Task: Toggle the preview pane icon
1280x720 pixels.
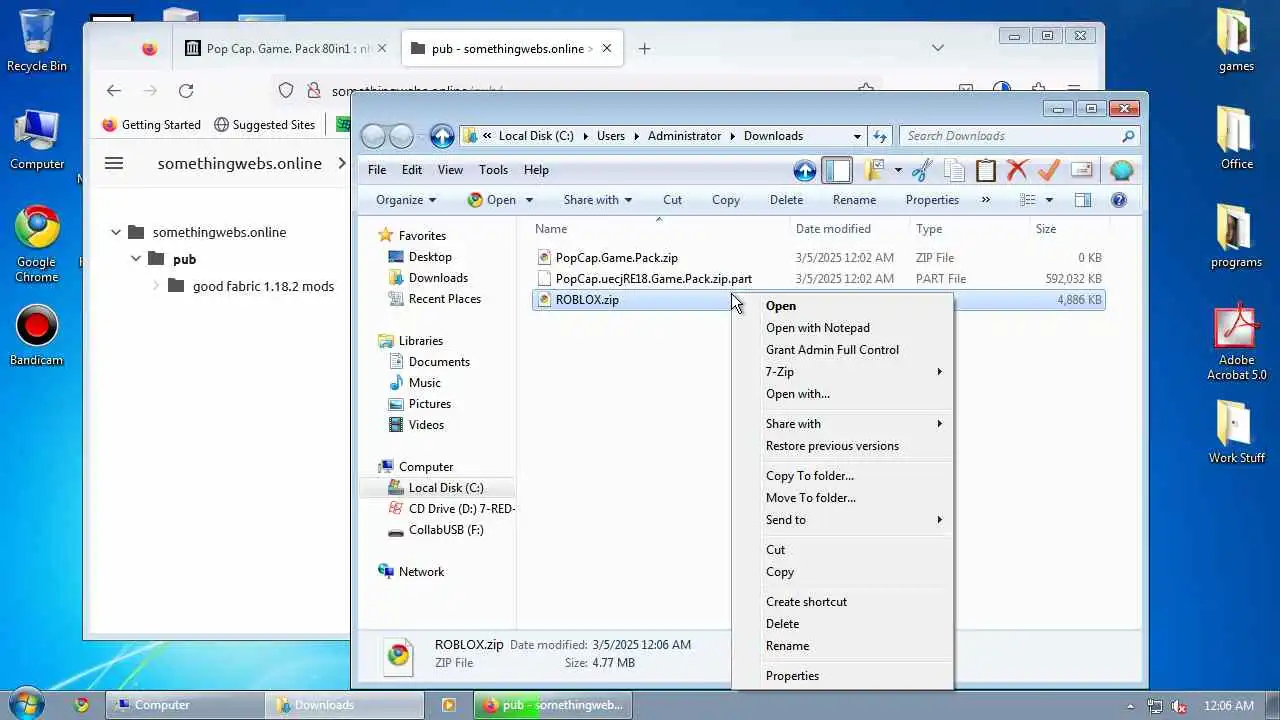Action: pos(1082,200)
